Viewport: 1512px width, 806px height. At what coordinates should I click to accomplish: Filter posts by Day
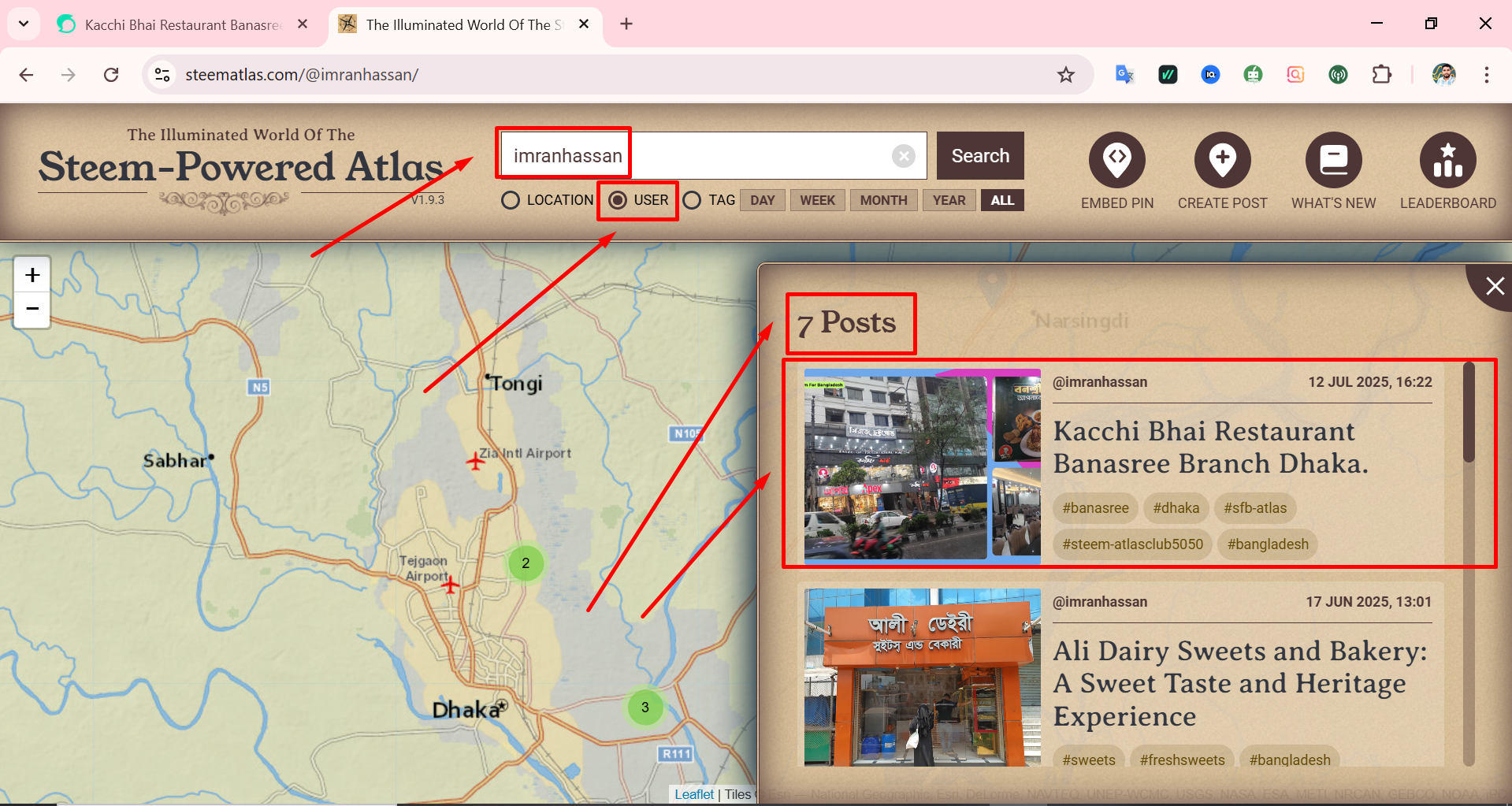762,200
